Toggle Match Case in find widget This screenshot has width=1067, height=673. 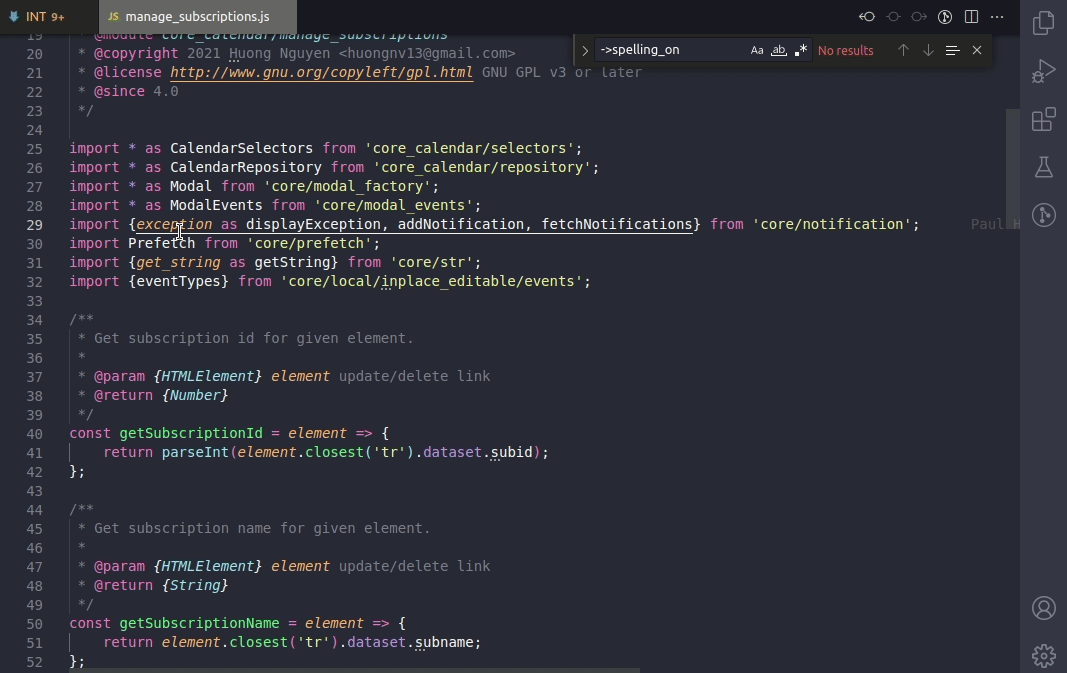tap(757, 50)
